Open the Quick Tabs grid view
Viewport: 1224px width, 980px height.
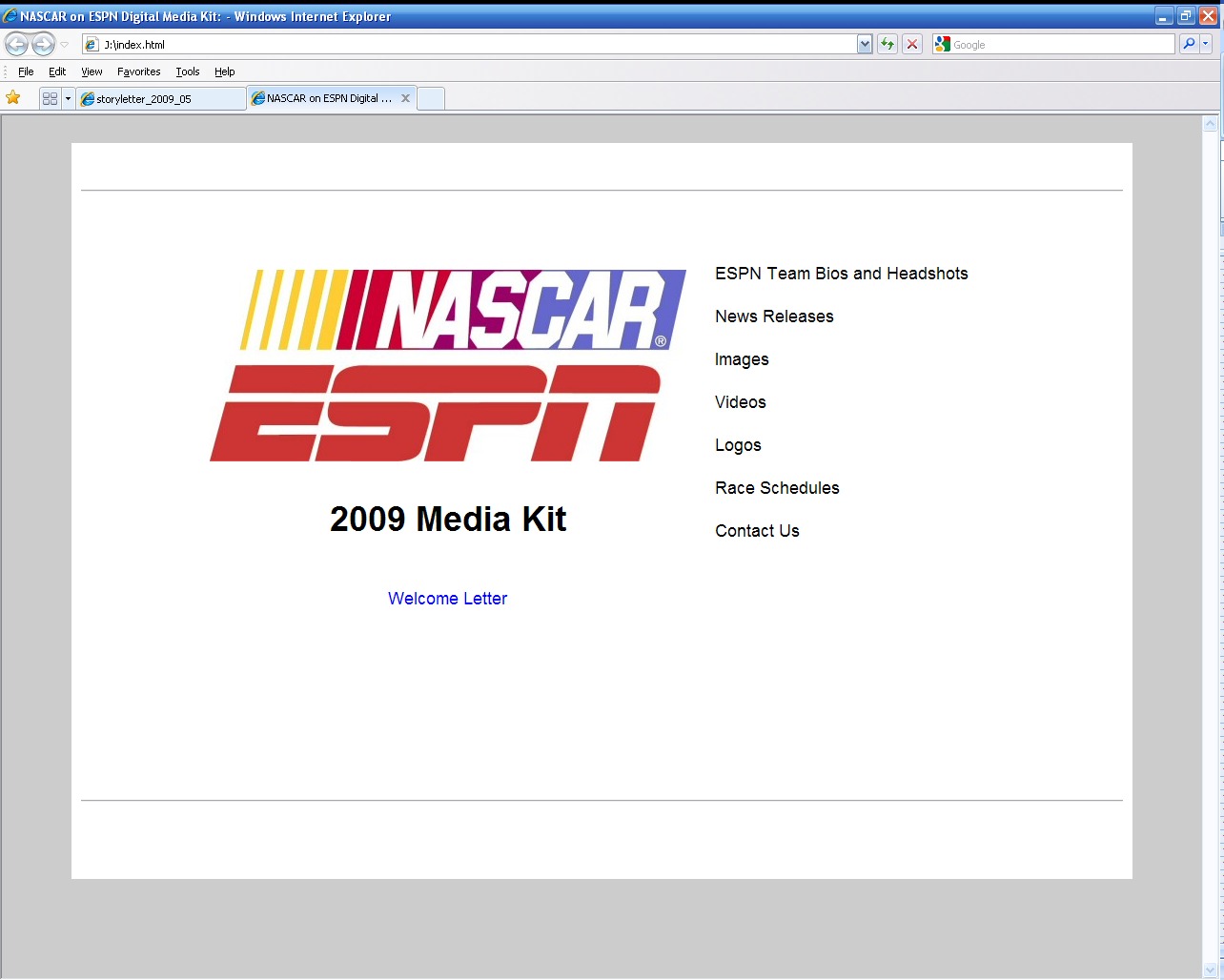pos(51,98)
